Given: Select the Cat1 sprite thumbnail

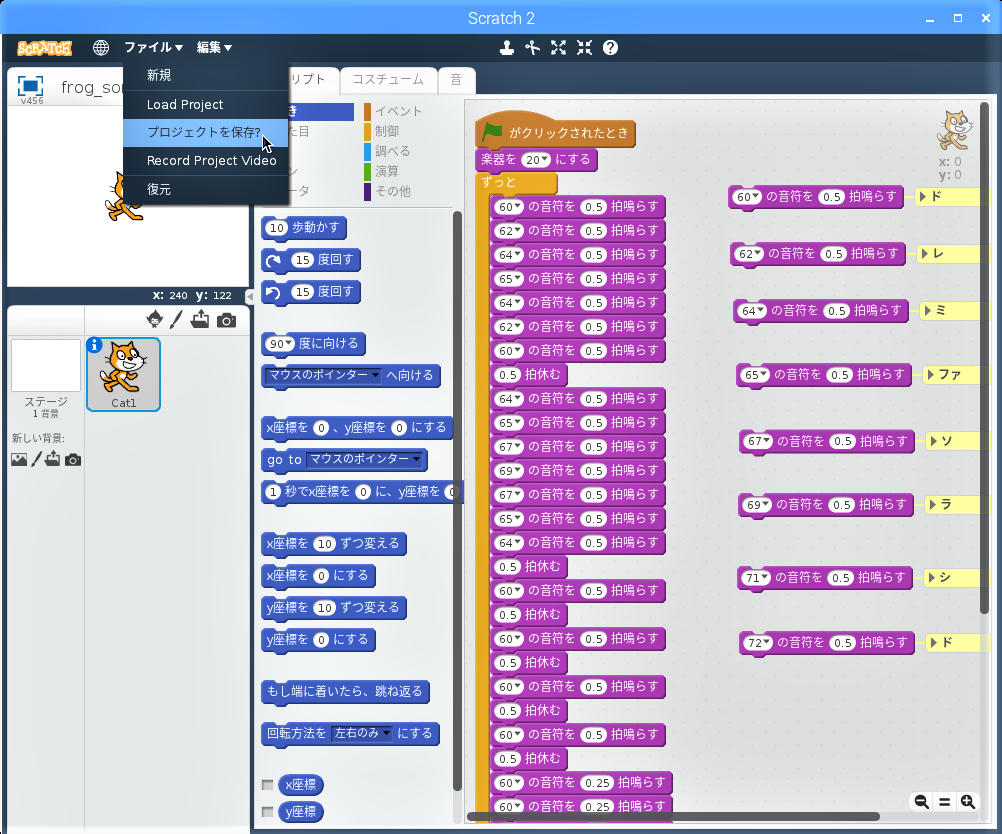Looking at the screenshot, I should pyautogui.click(x=123, y=375).
